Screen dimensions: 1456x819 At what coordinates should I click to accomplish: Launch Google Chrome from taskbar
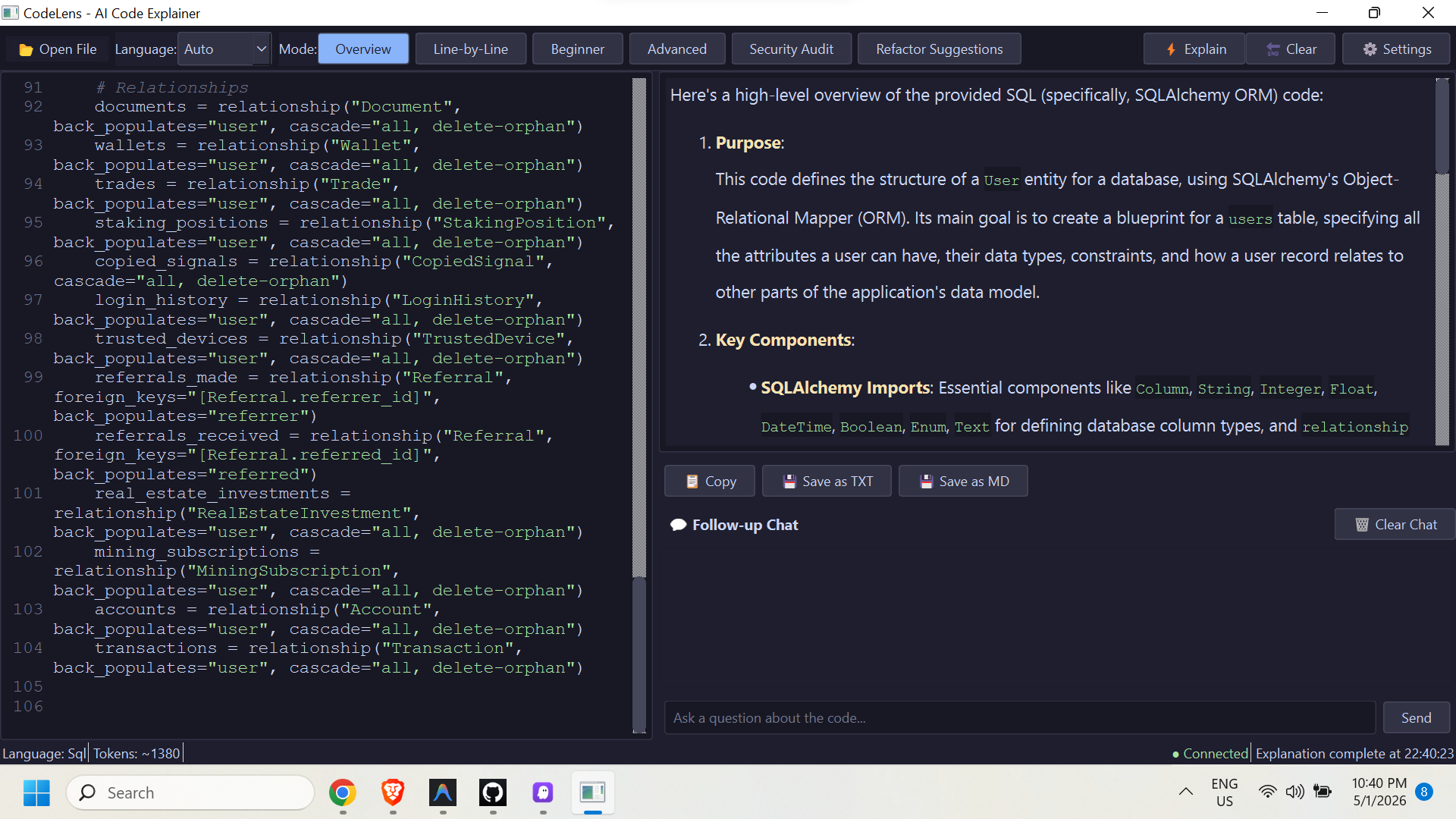pyautogui.click(x=343, y=792)
